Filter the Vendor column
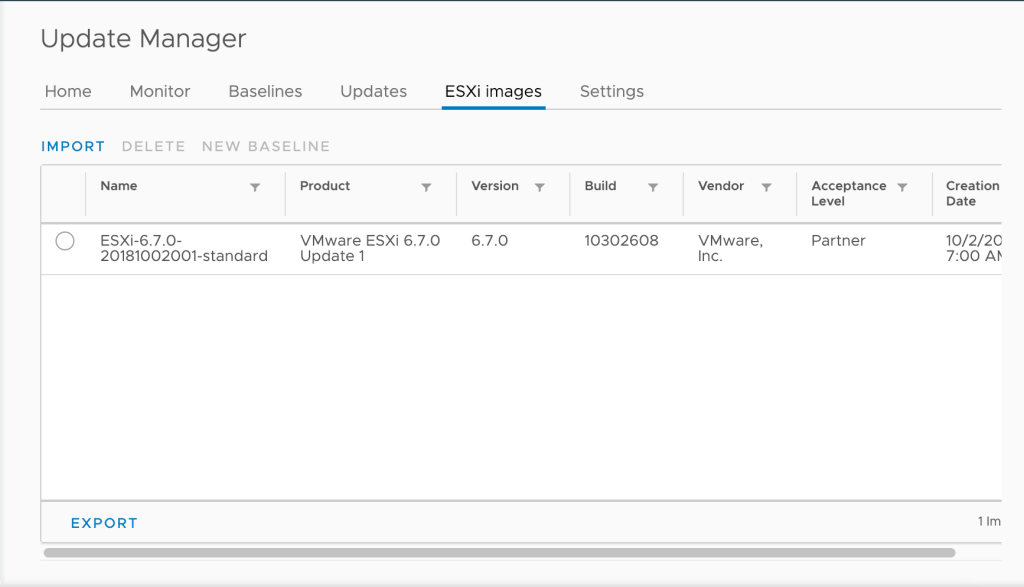1024x587 pixels. click(767, 187)
